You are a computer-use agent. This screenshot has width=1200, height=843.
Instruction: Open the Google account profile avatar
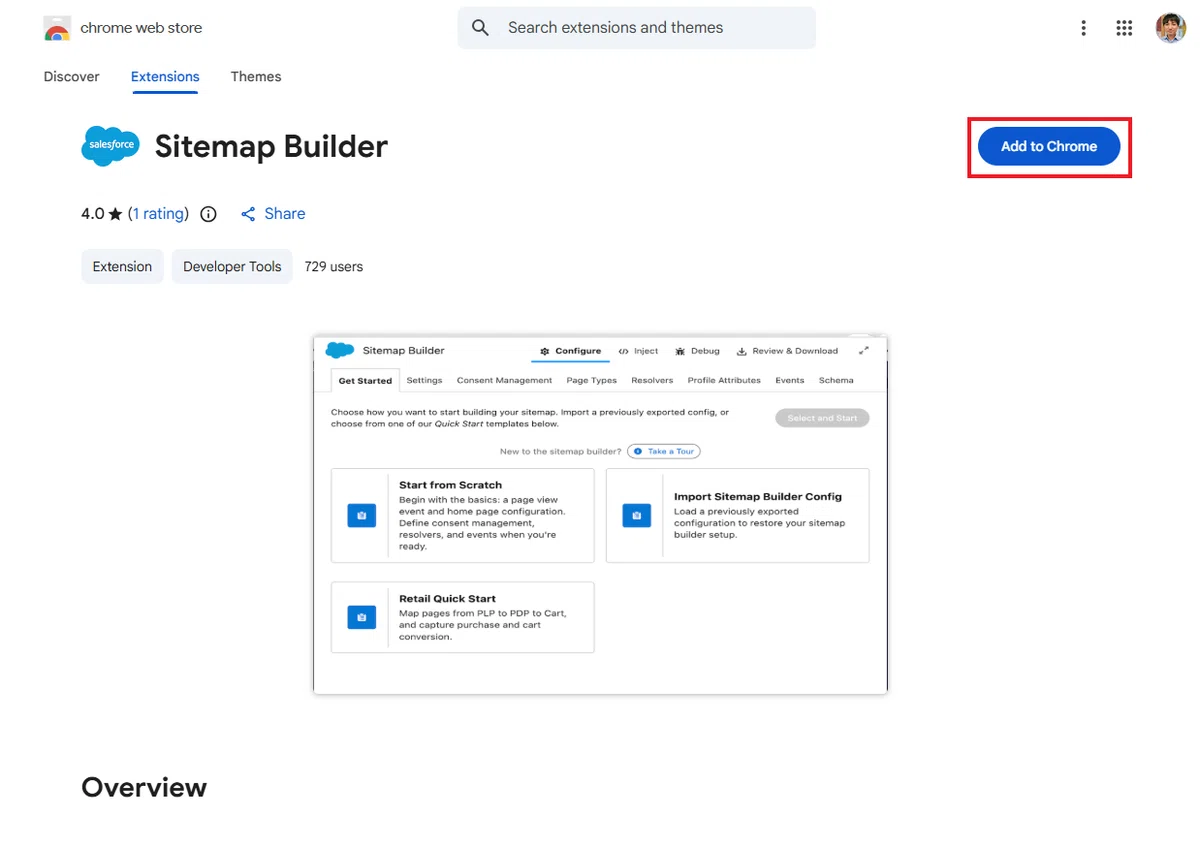pos(1170,28)
